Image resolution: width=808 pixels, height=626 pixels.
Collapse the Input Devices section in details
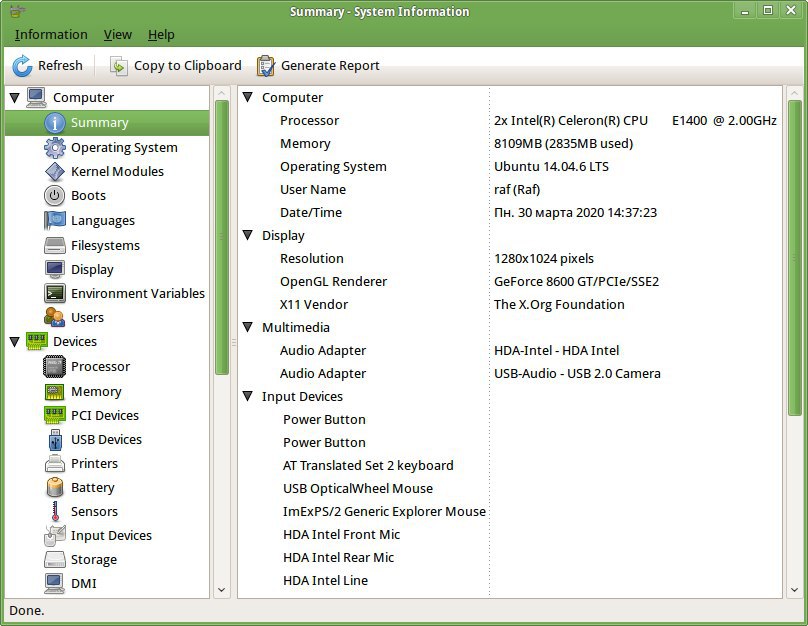pyautogui.click(x=248, y=396)
